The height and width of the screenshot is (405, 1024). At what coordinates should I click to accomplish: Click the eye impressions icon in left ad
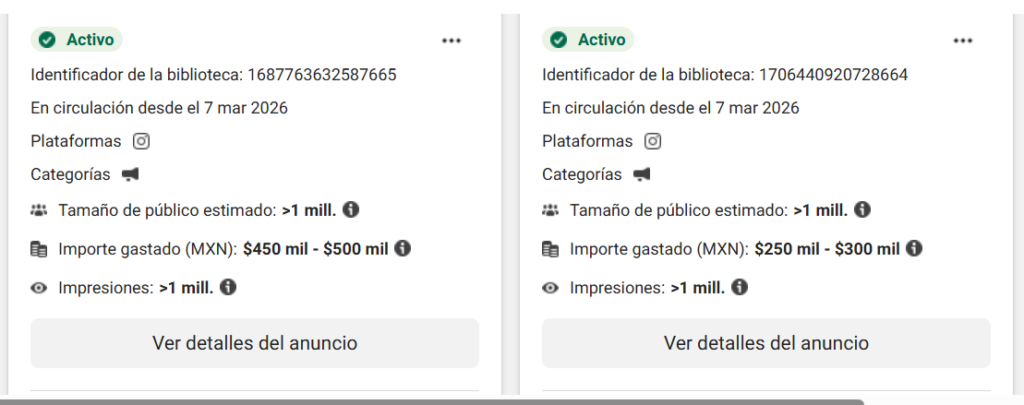40,288
